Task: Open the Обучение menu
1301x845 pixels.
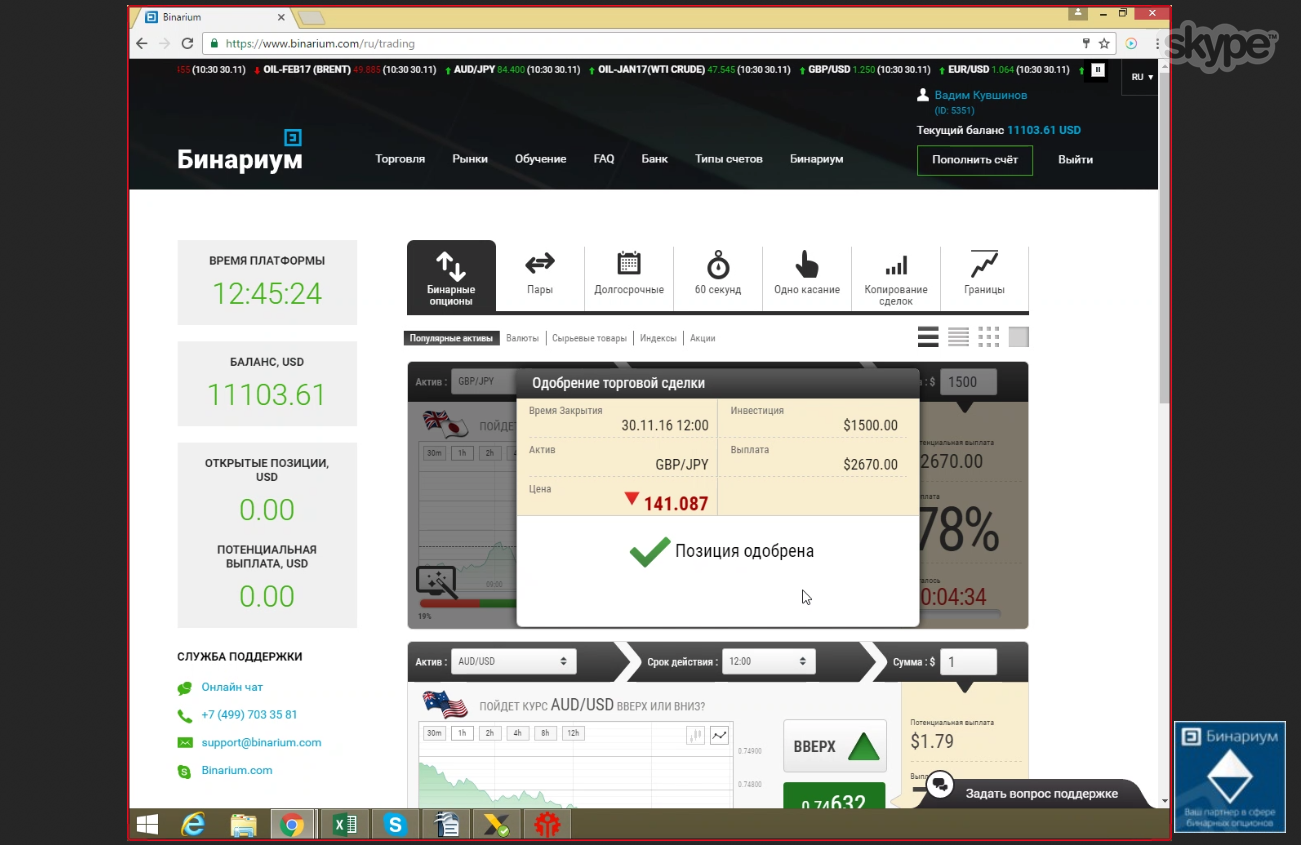Action: (541, 159)
